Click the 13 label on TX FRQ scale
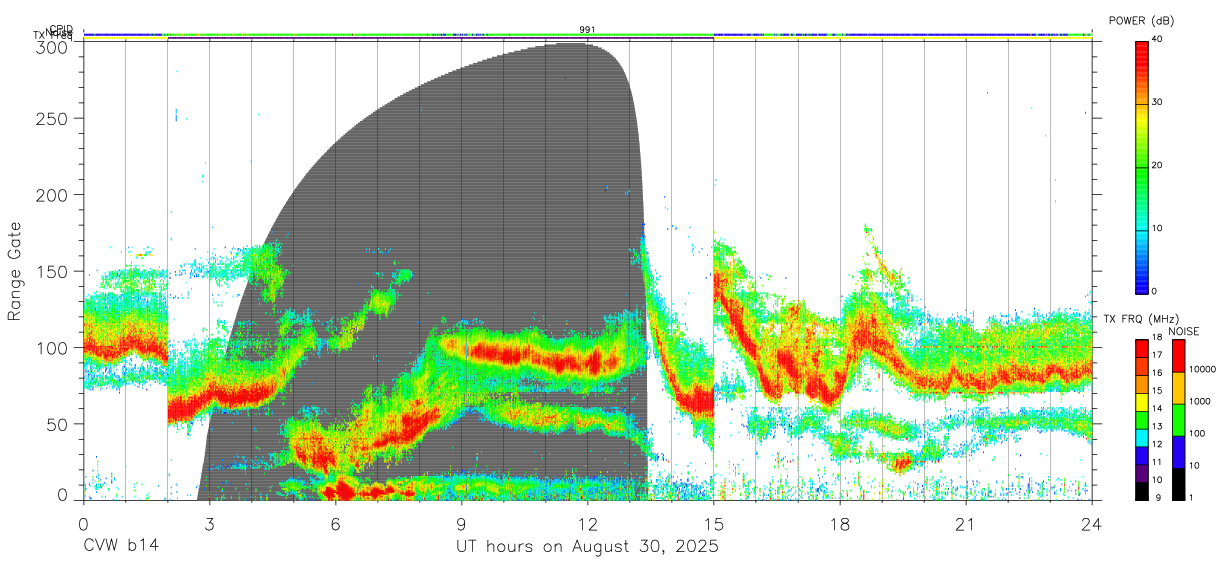This screenshot has width=1228, height=567. (1156, 428)
